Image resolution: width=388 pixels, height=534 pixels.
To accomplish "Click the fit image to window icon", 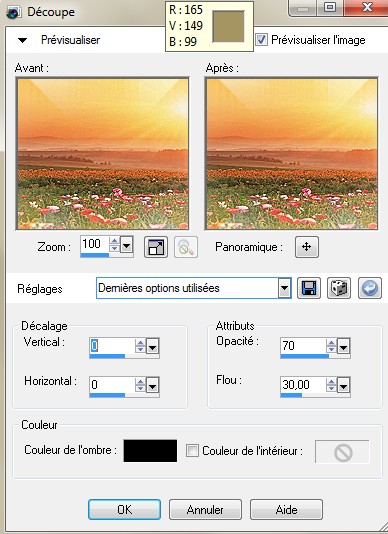I will [x=156, y=247].
